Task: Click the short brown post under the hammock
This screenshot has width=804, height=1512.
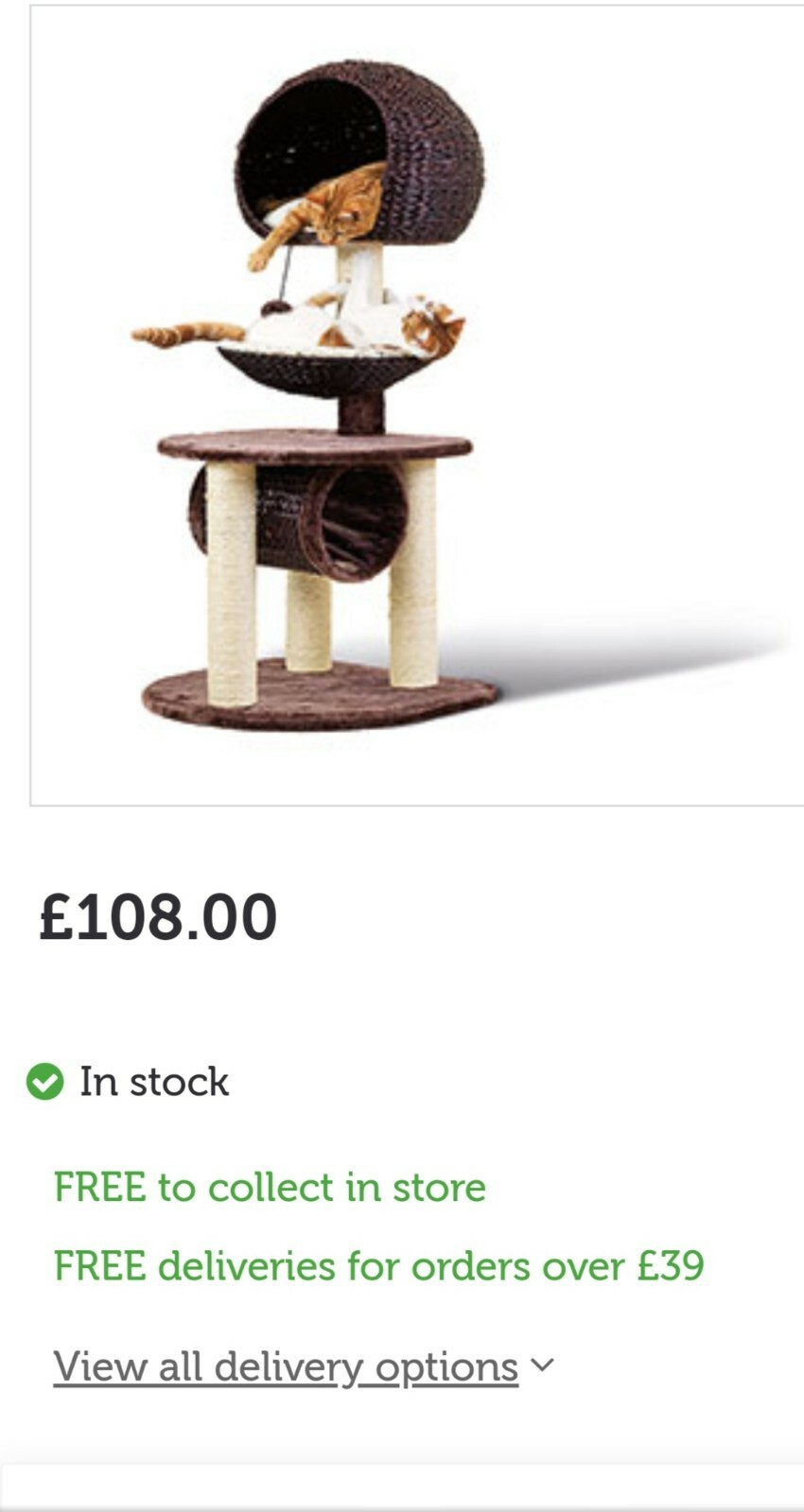Action: (360, 412)
